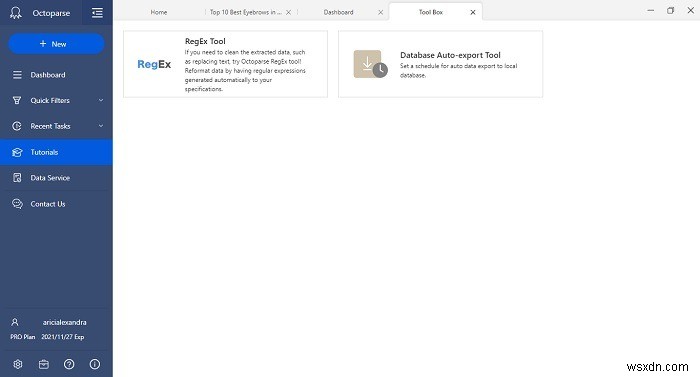Open the Tool Box briefcase icon
700x377 pixels.
click(44, 364)
